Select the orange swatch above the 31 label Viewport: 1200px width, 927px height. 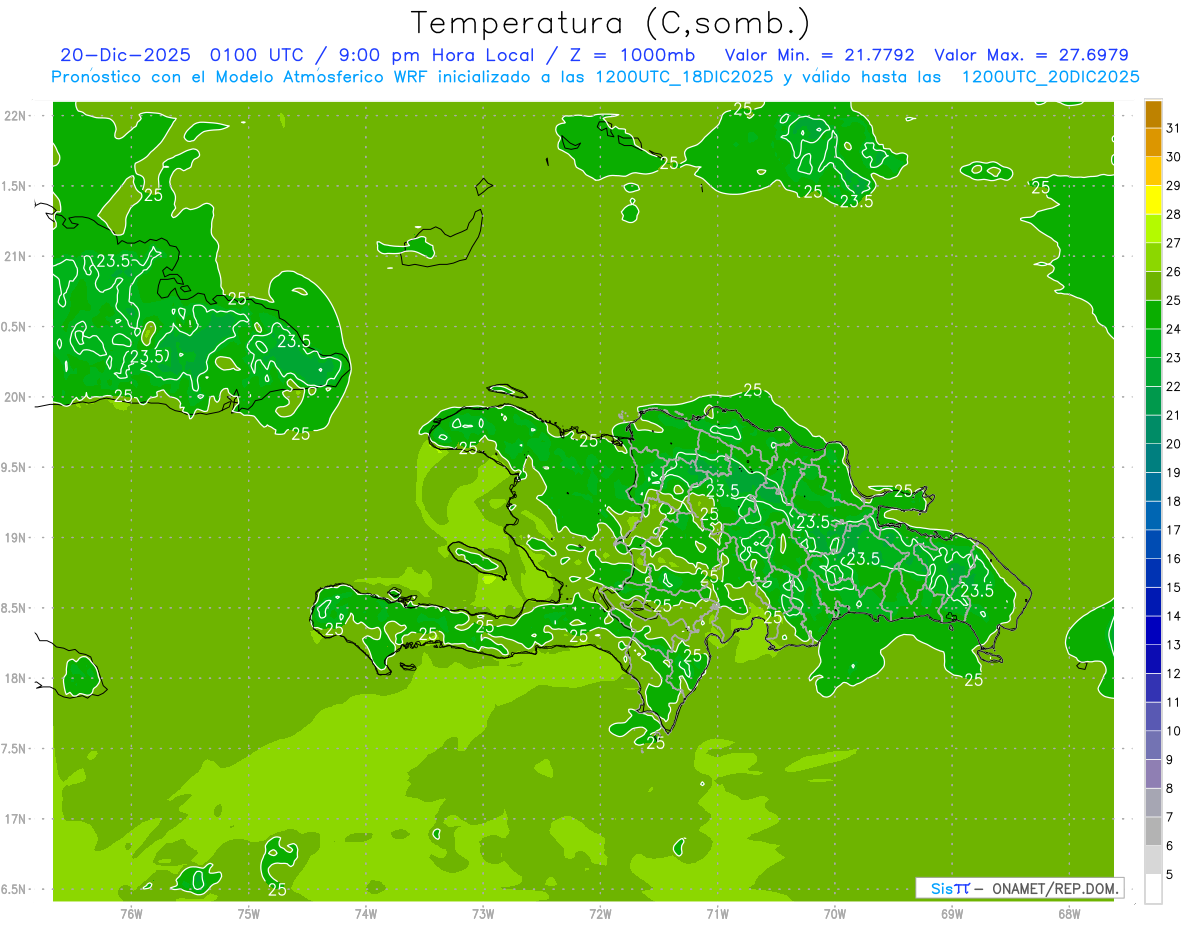coord(1153,113)
